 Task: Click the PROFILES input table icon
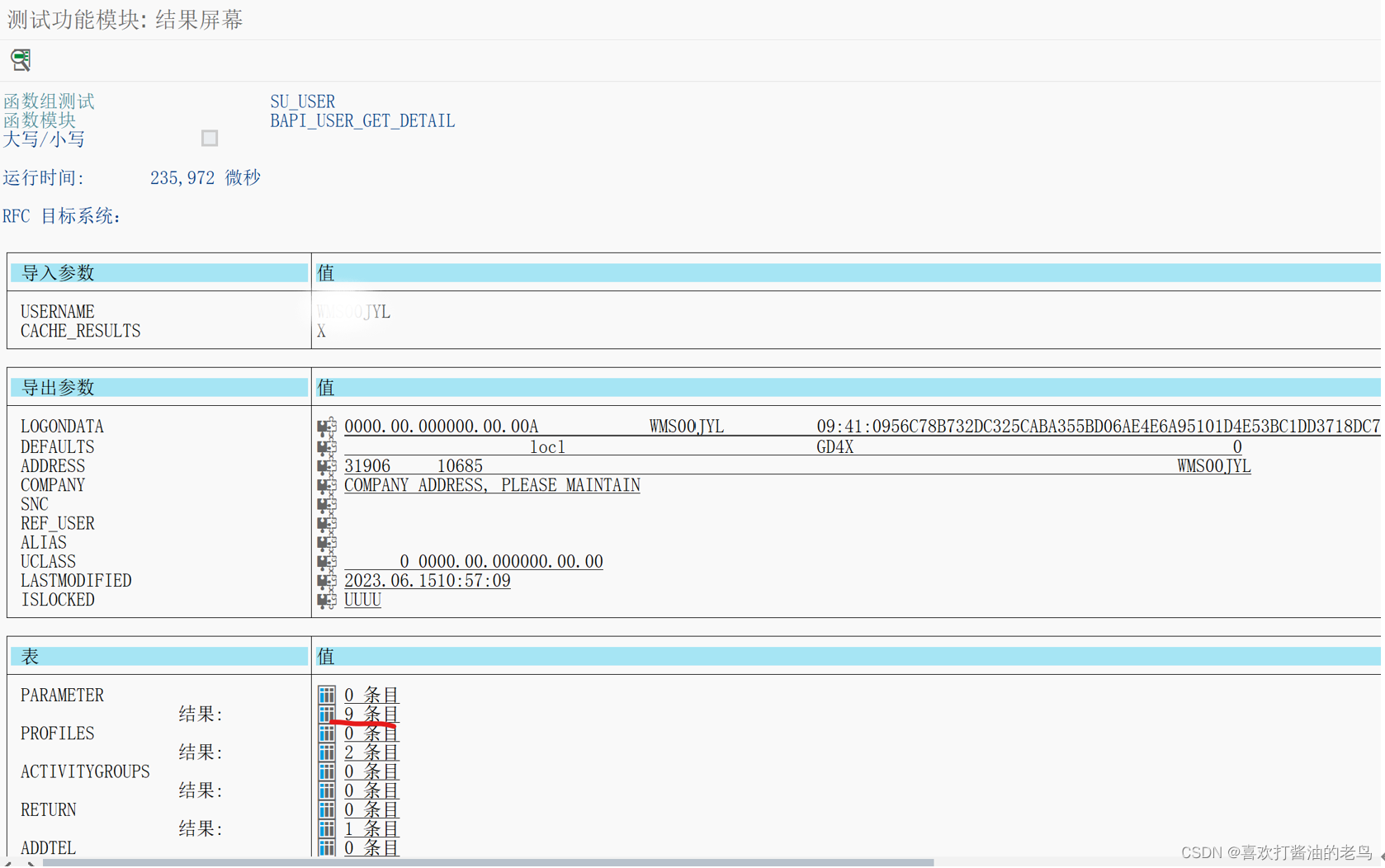327,733
